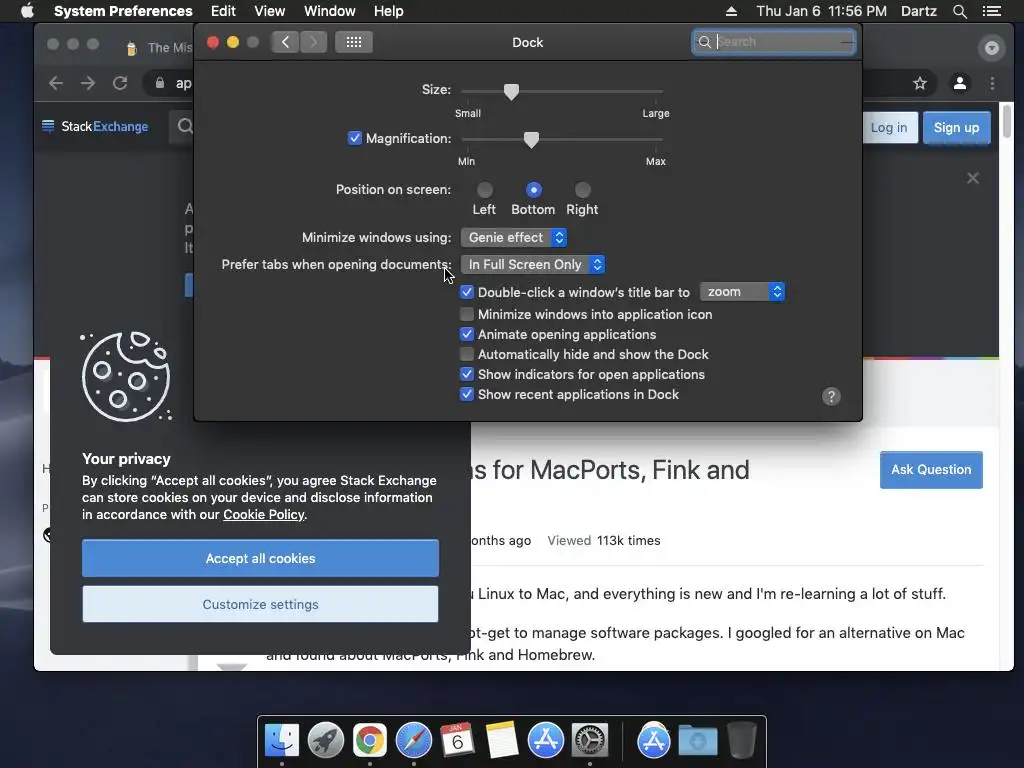
Task: Open the Edit menu
Action: [223, 11]
